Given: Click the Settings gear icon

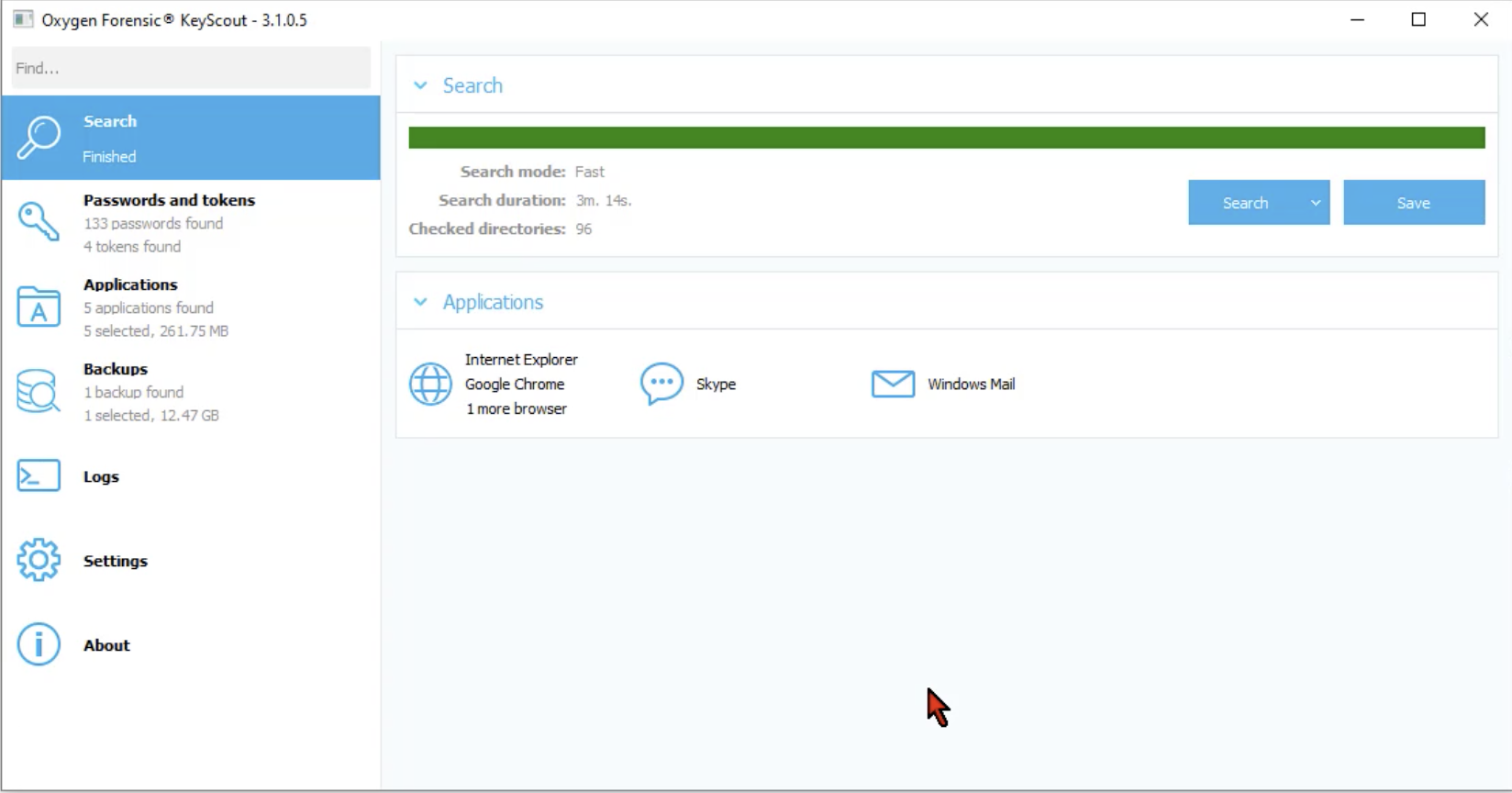Looking at the screenshot, I should [x=39, y=560].
